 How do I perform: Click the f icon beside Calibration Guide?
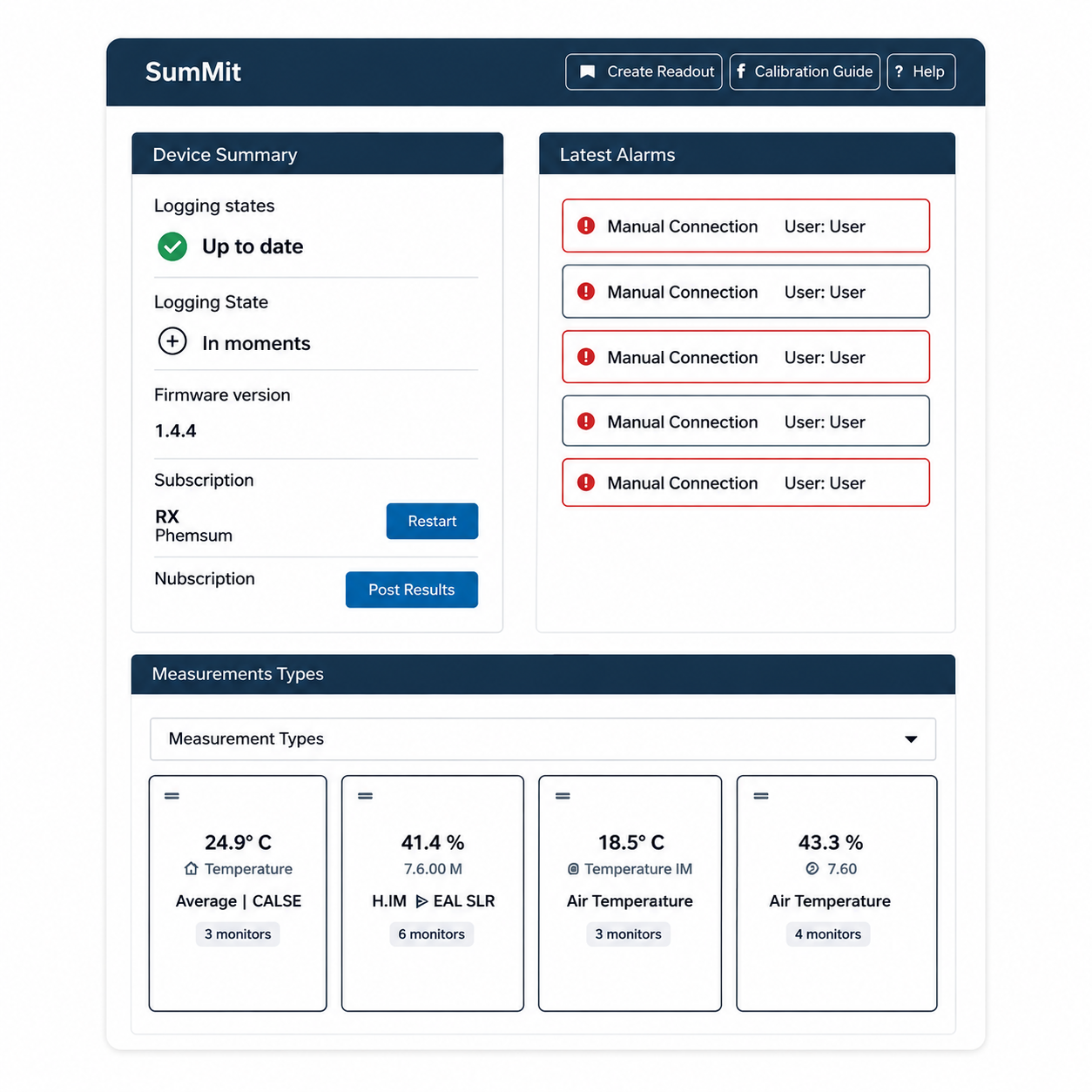pyautogui.click(x=741, y=71)
